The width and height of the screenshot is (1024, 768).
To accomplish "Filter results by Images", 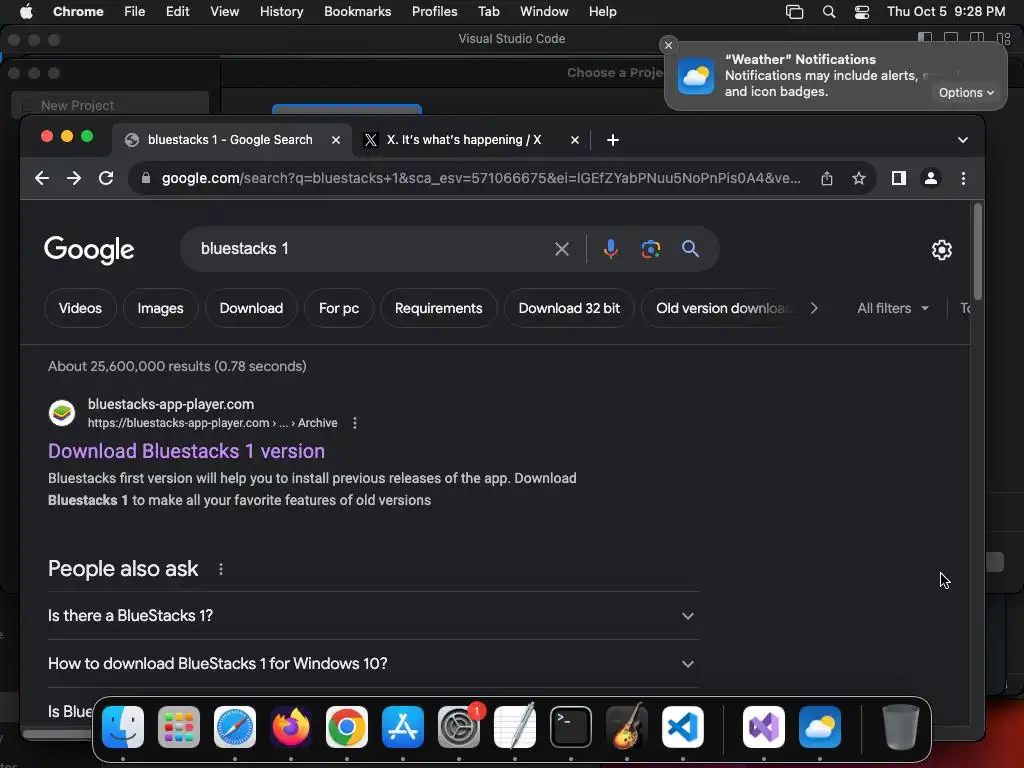I will coord(160,308).
